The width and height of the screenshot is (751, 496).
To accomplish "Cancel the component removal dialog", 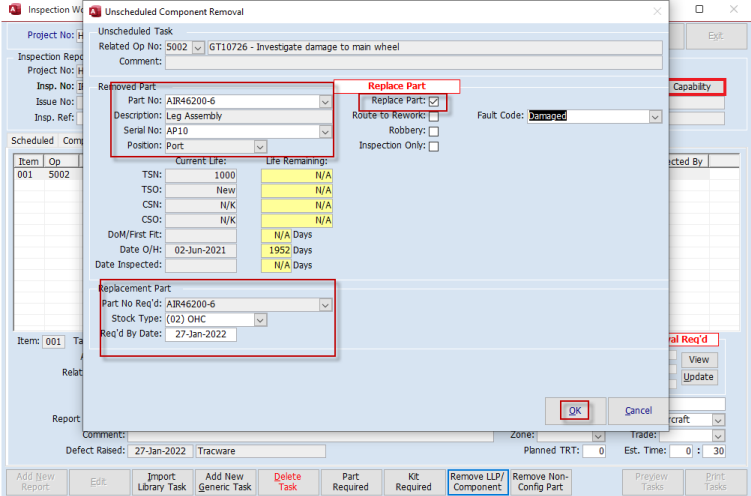I will (637, 410).
